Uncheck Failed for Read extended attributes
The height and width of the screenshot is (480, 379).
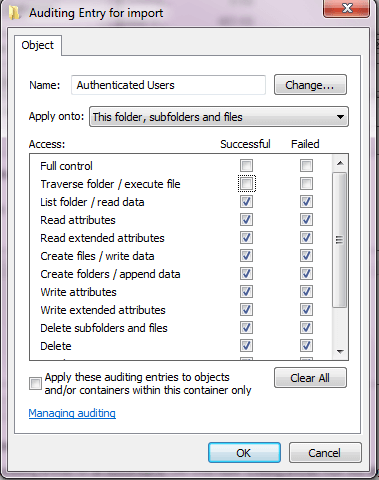[306, 237]
